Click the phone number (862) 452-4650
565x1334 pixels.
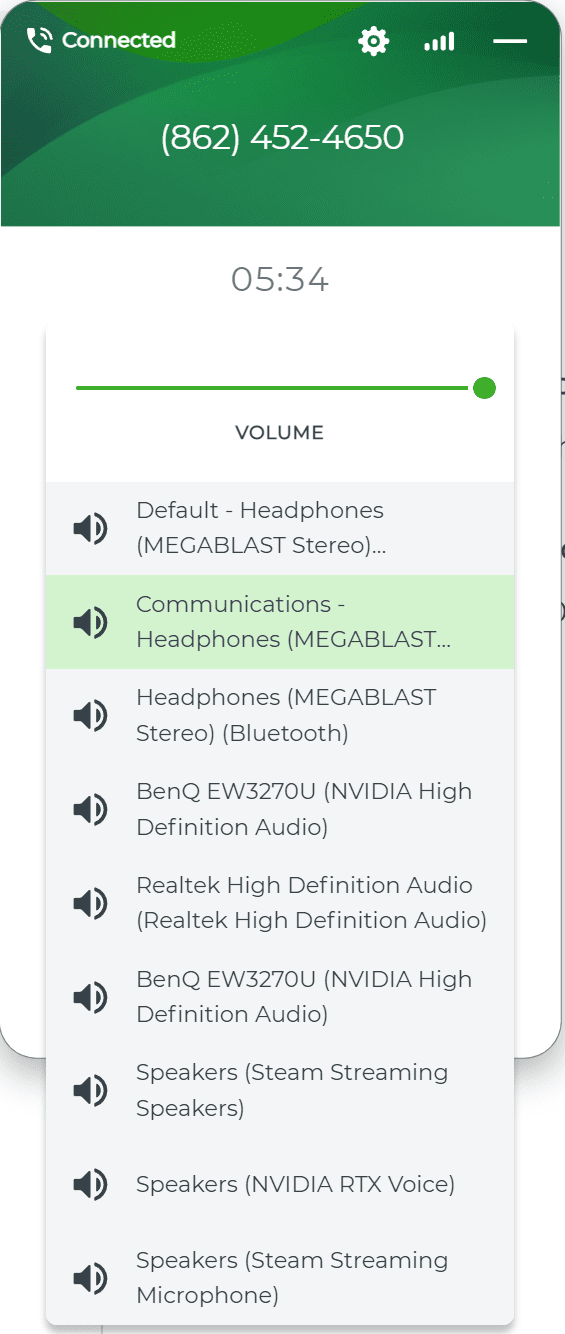pos(282,138)
